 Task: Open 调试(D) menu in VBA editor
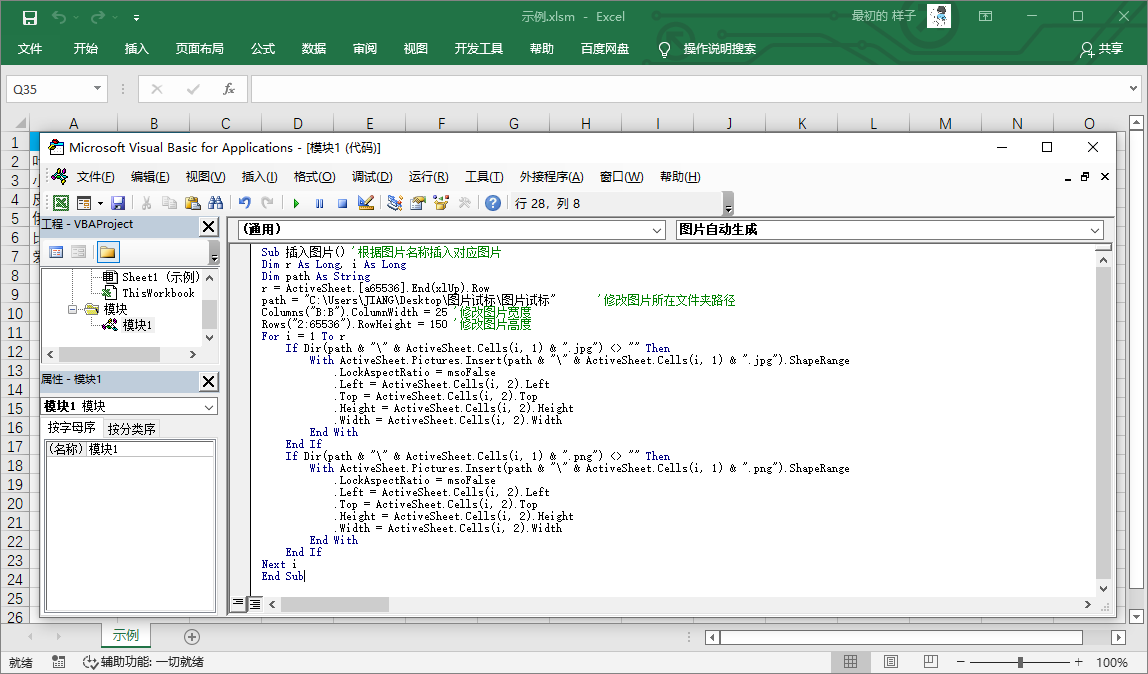coord(372,177)
